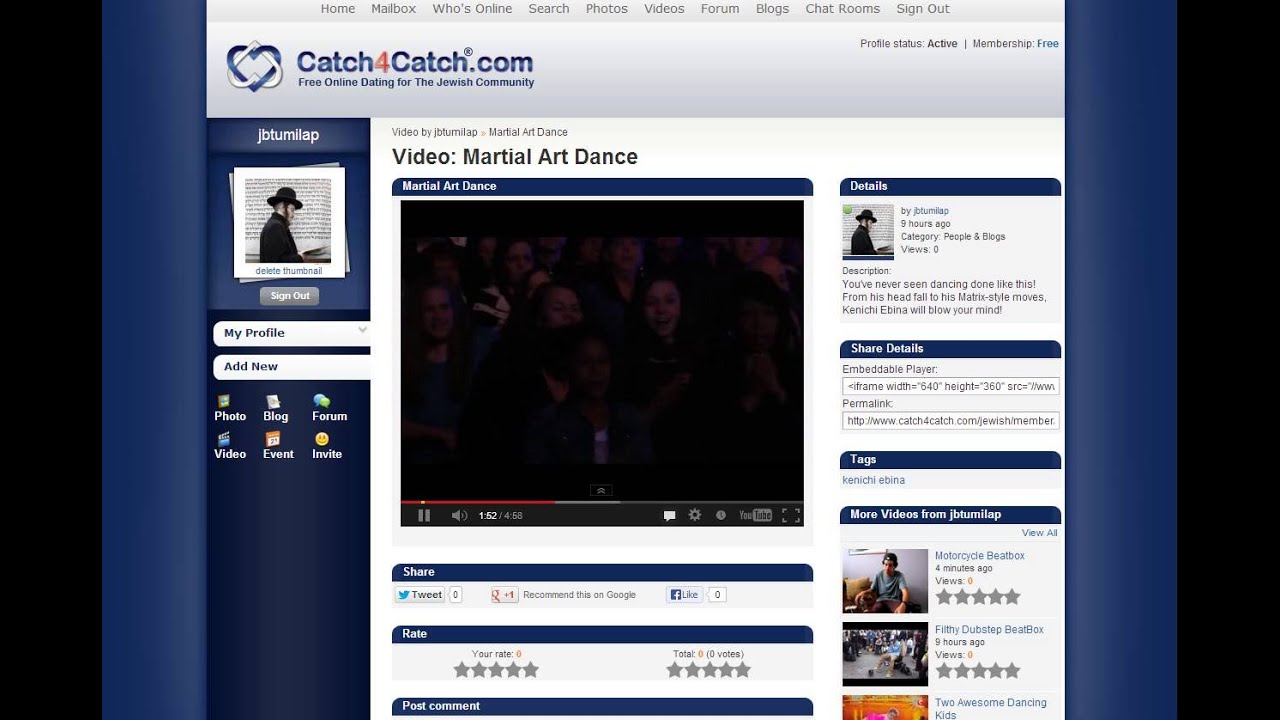Screen dimensions: 1280x720
Task: Pause the video playback
Action: tap(424, 515)
